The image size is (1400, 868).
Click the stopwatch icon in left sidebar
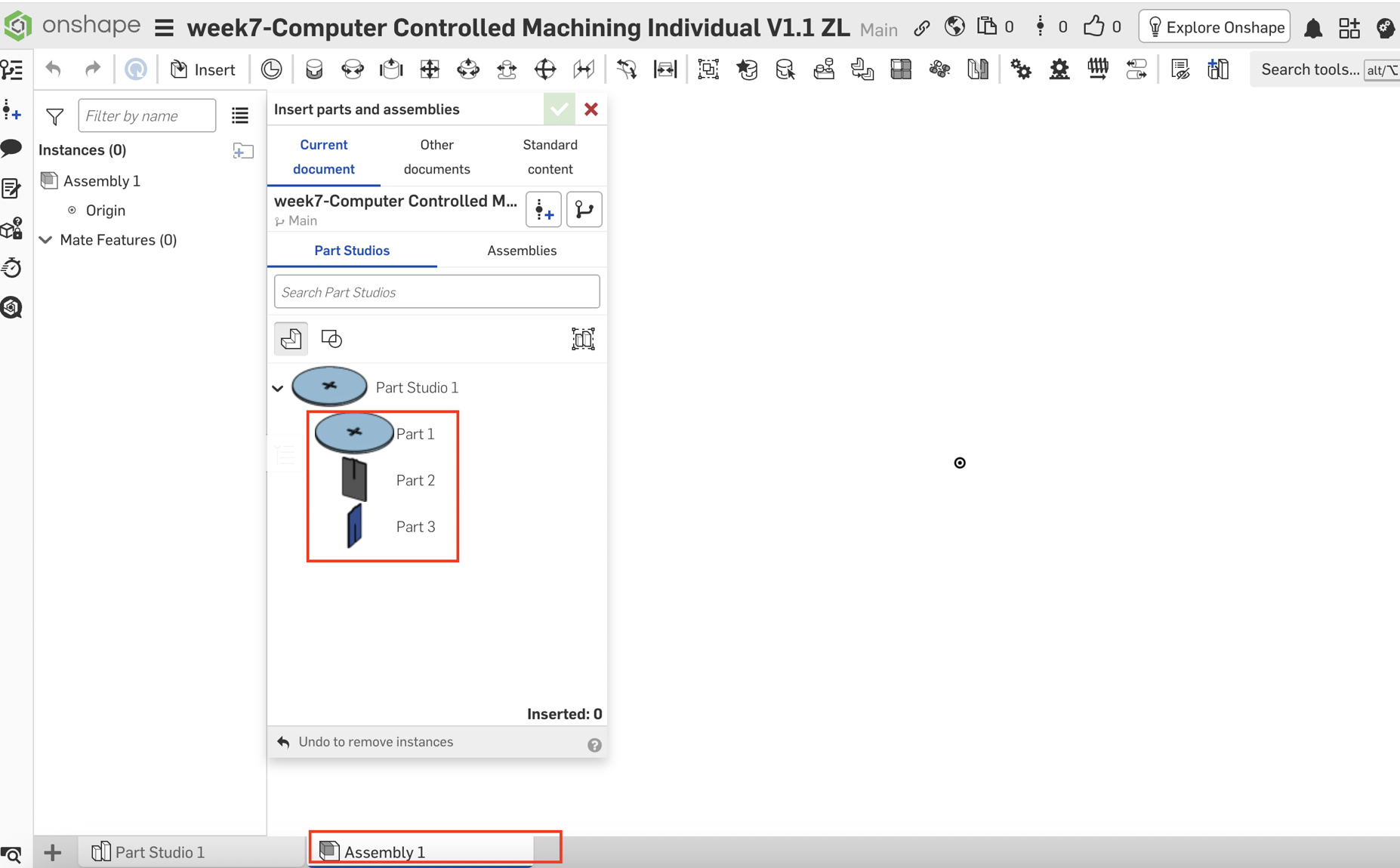tap(11, 267)
